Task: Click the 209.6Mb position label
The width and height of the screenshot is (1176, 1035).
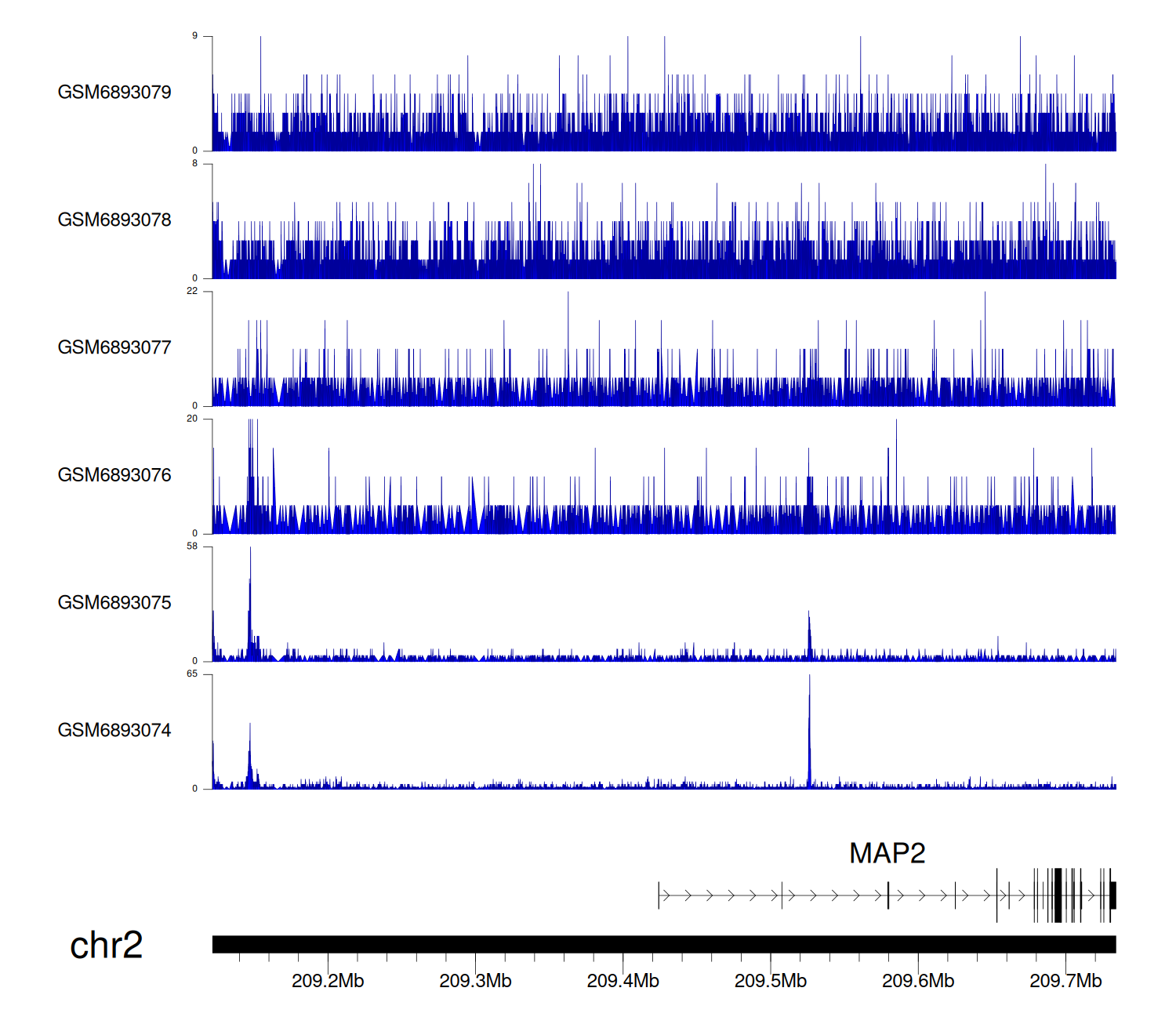Action: coord(918,981)
